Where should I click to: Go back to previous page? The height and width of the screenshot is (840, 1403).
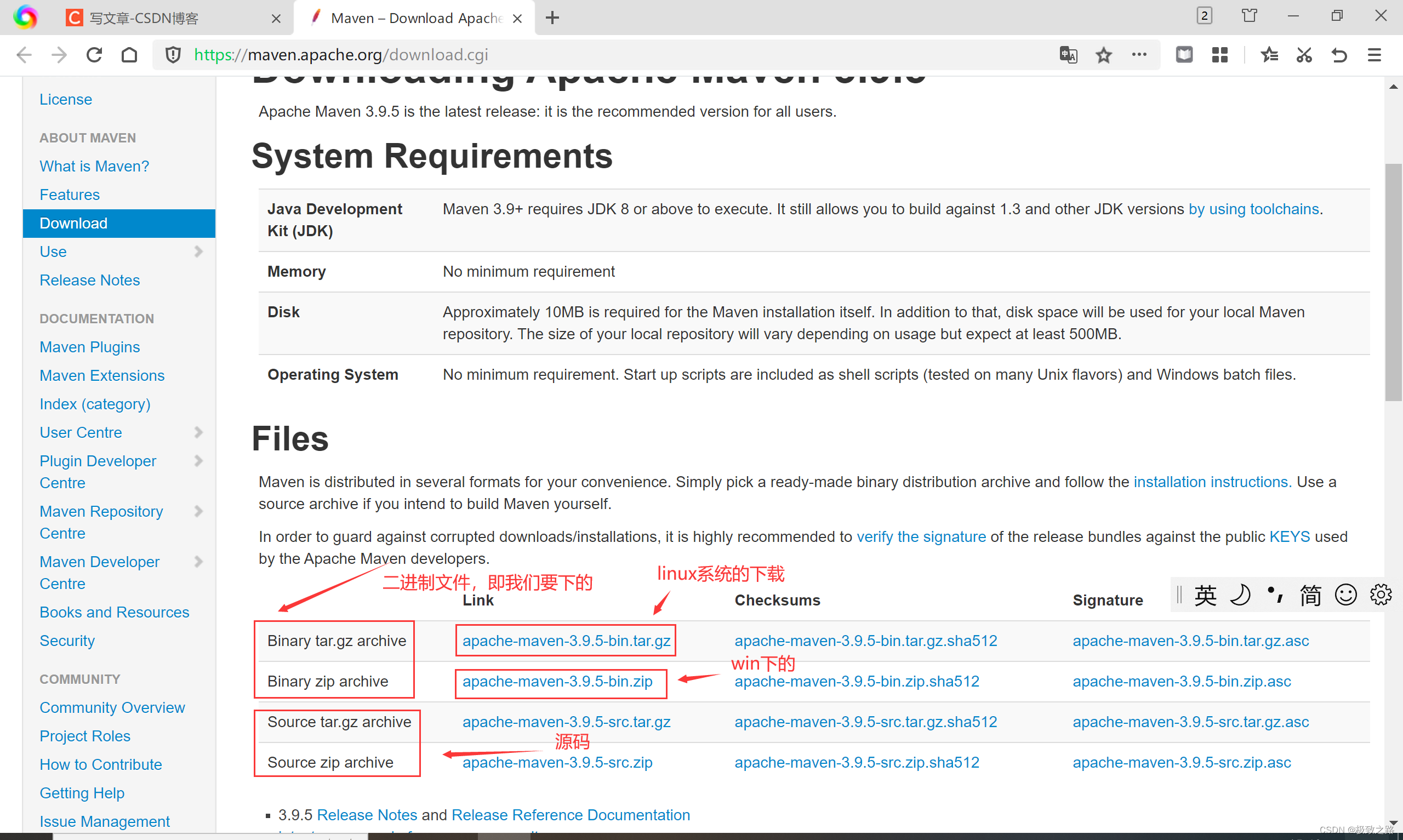24,55
